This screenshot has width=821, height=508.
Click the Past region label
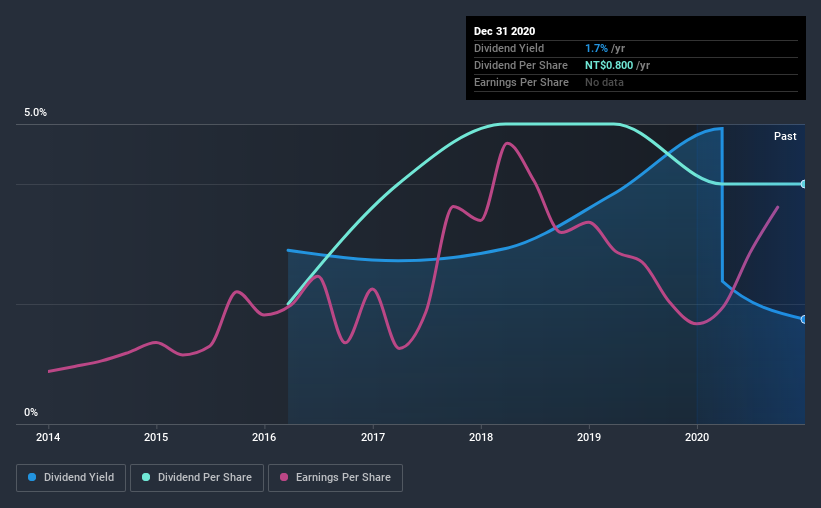coord(785,136)
